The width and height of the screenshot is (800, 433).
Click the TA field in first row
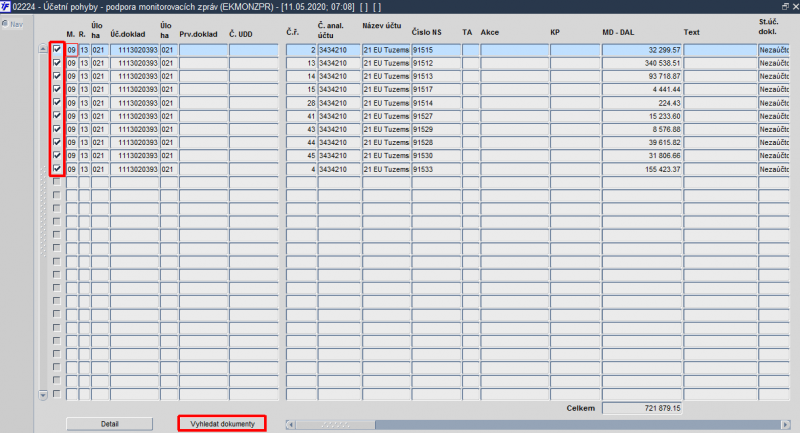click(x=470, y=50)
